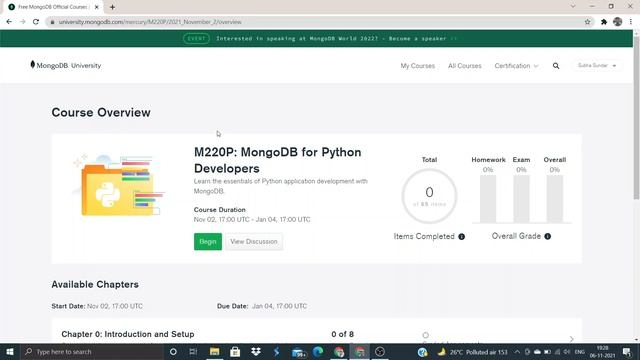The height and width of the screenshot is (360, 640).
Task: Click the M220P course Python folder image
Action: (119, 185)
